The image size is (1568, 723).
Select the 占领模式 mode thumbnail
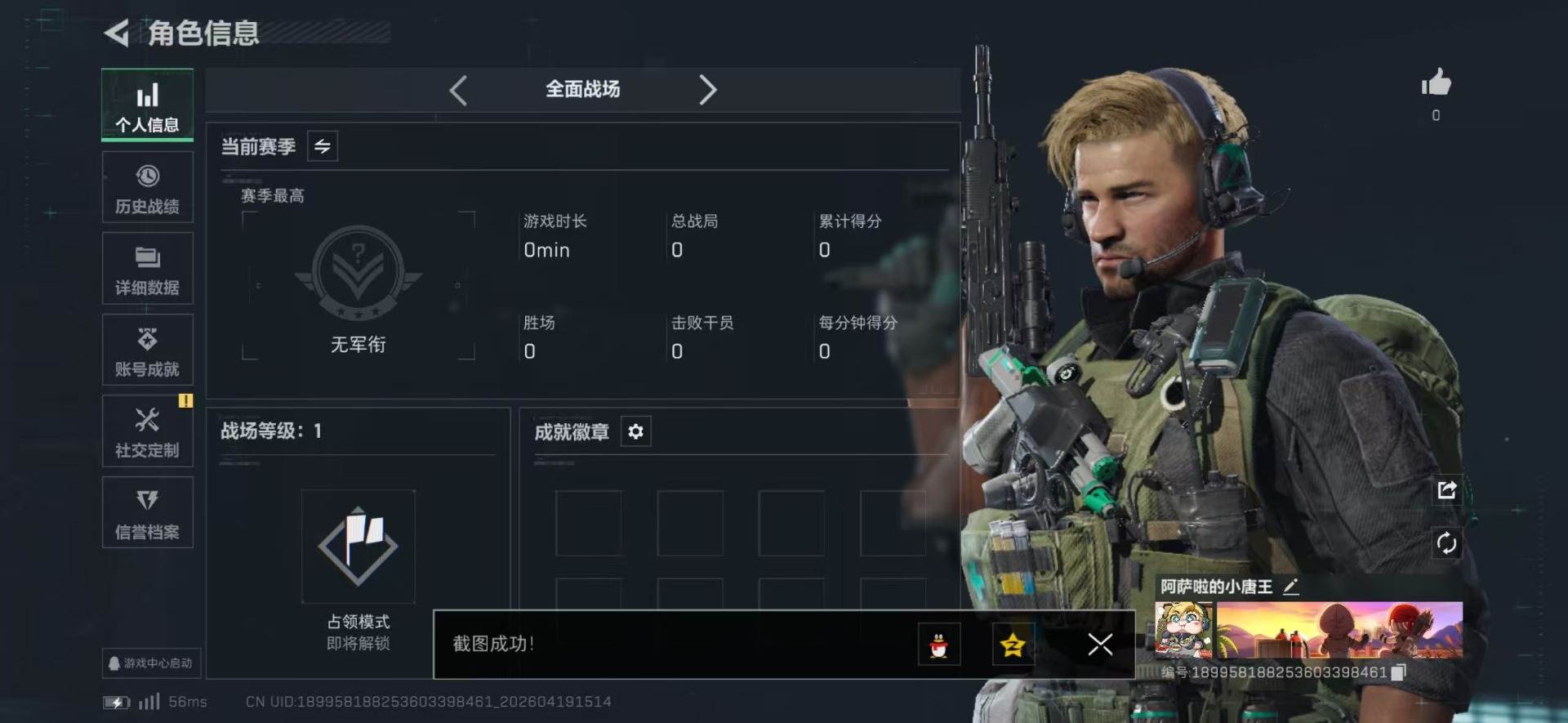[359, 547]
